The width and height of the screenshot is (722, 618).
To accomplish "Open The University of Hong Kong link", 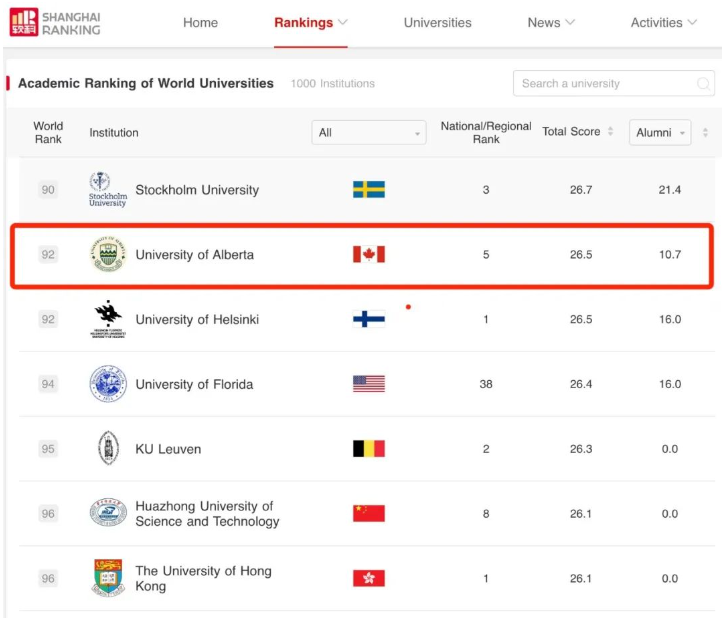I will tap(204, 578).
